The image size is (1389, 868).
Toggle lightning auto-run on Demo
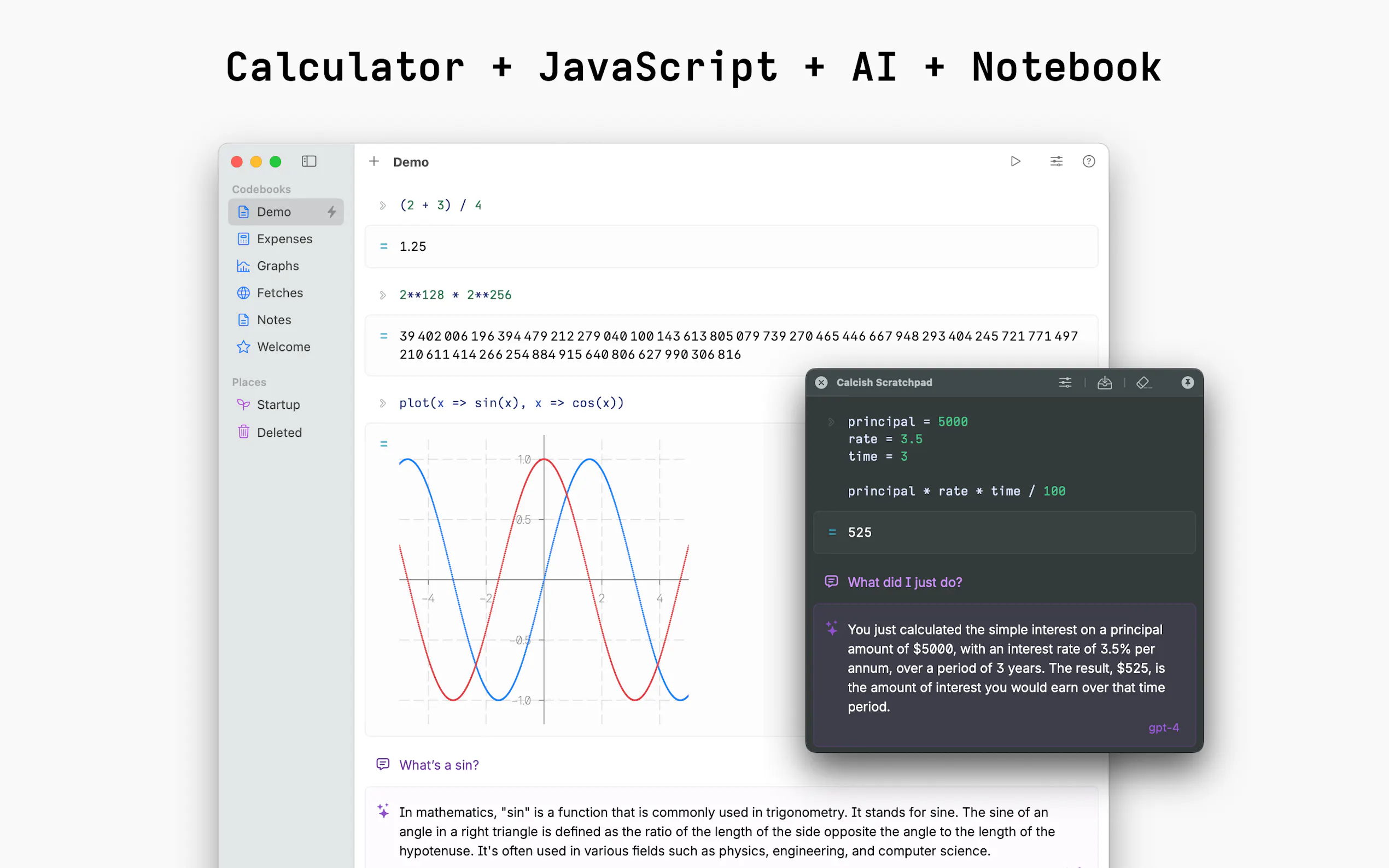coord(331,212)
